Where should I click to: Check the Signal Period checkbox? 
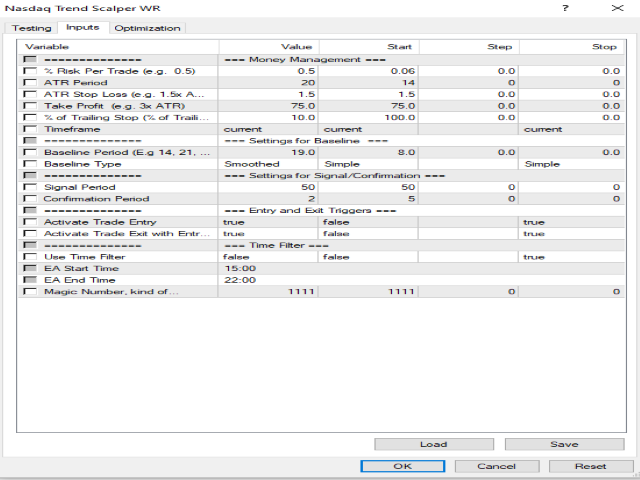click(x=30, y=187)
